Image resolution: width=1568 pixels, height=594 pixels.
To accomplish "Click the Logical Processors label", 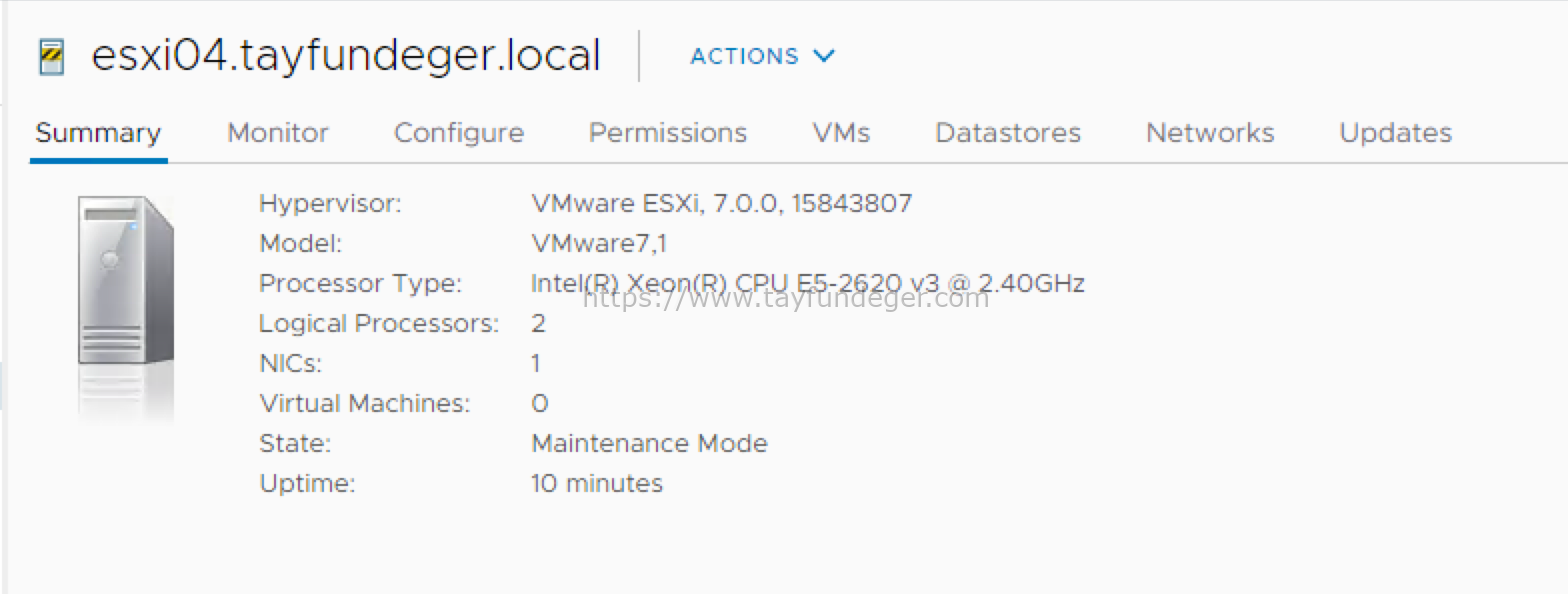I will pos(379,324).
